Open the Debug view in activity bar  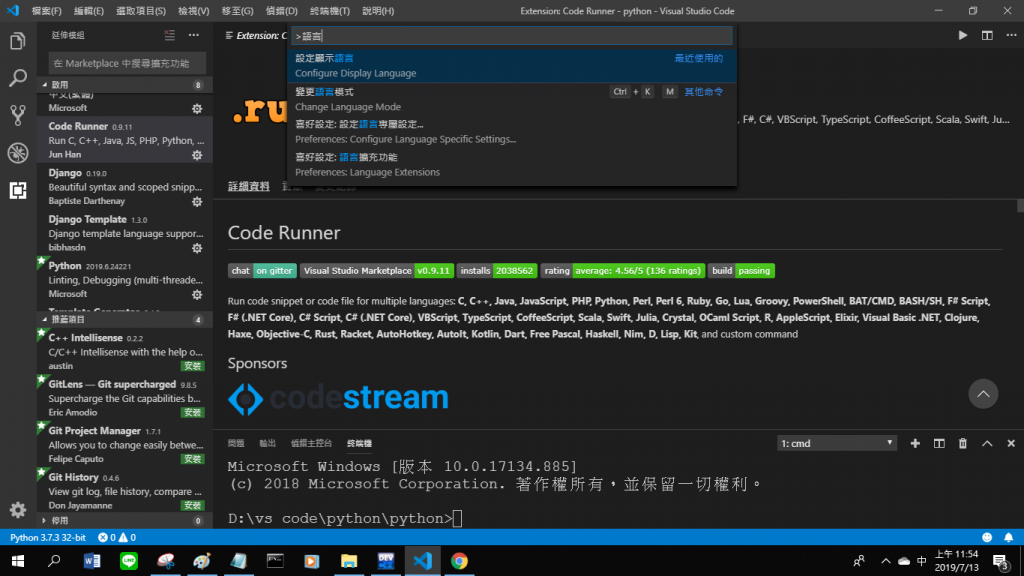pos(18,153)
